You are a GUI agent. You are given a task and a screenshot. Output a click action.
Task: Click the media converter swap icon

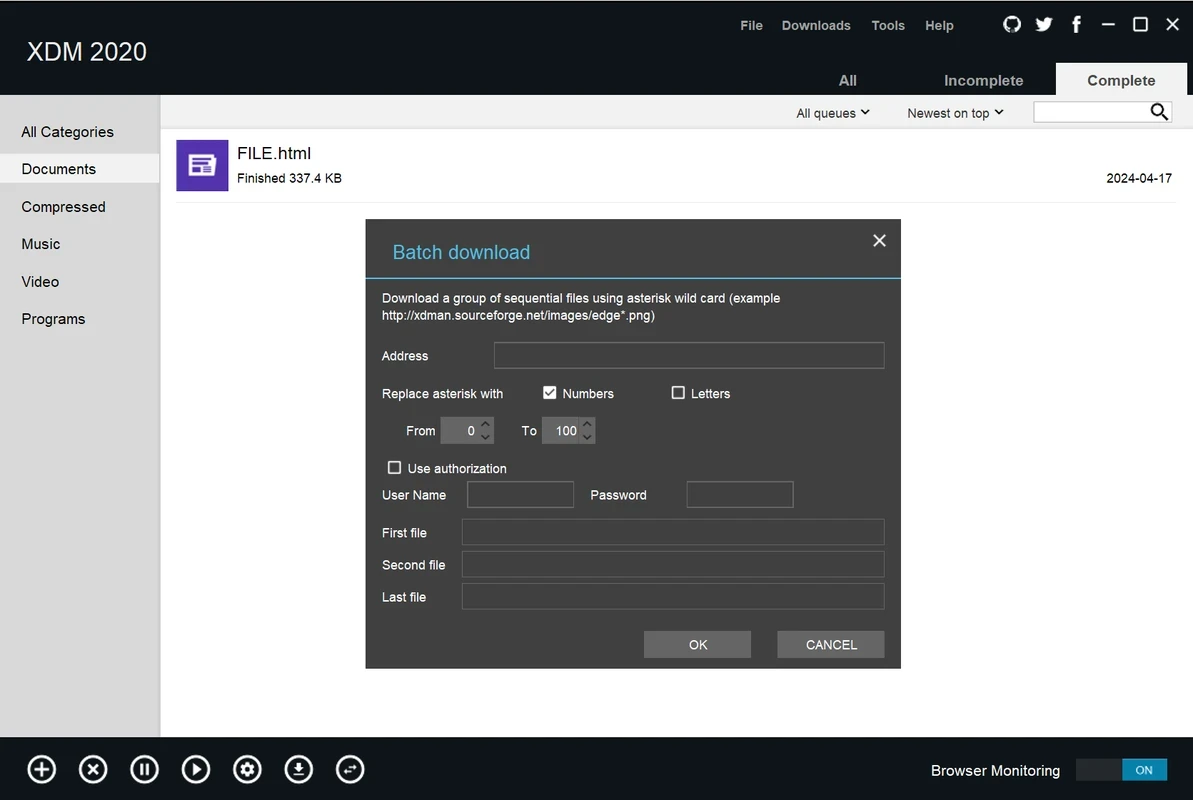click(350, 770)
